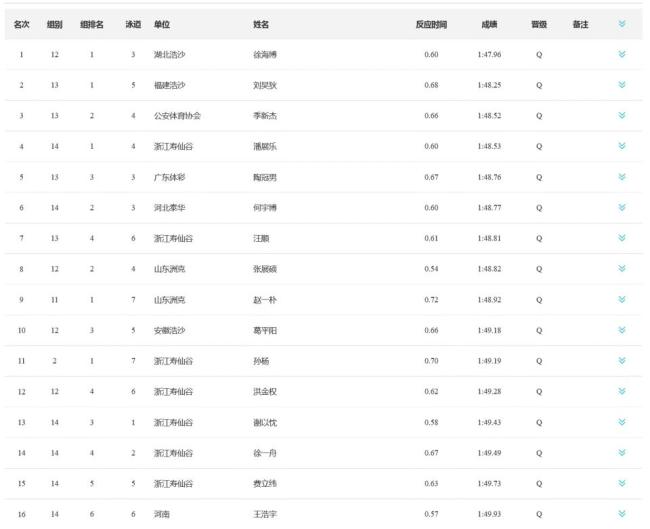Expand details for 孙杨's 1:49.19 row
The width and height of the screenshot is (650, 529).
click(622, 361)
